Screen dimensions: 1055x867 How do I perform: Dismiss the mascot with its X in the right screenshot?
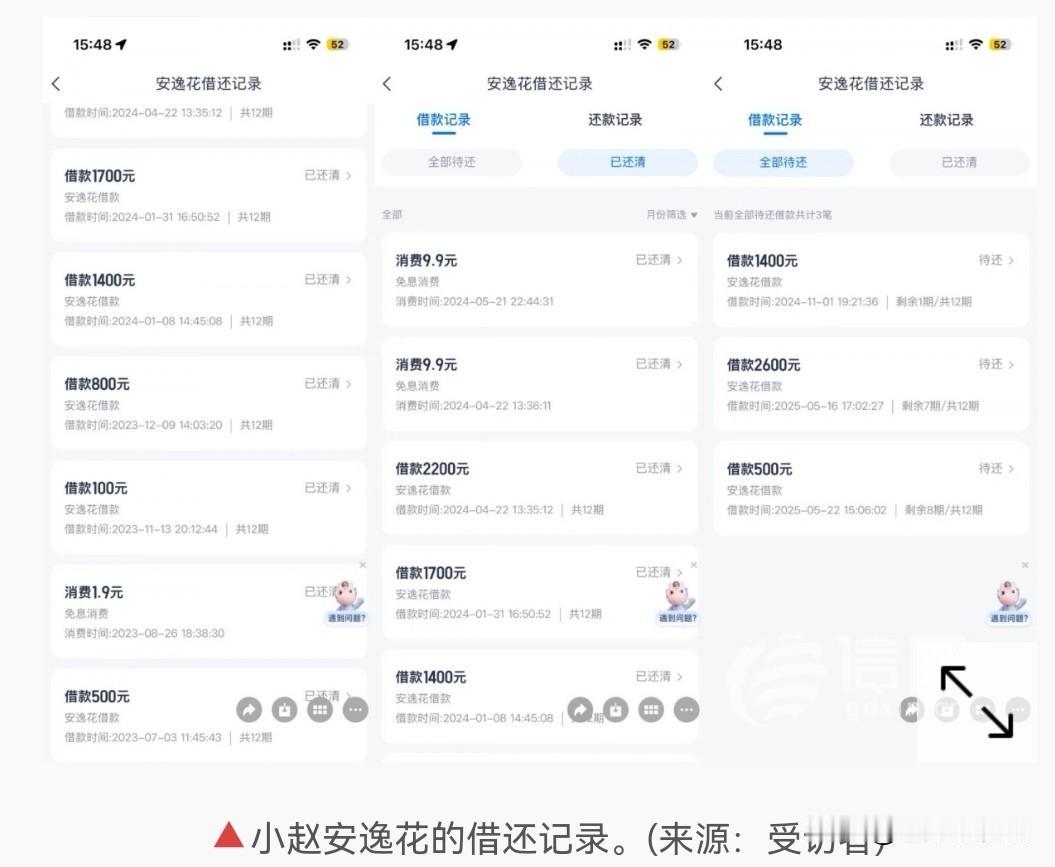coord(1025,565)
